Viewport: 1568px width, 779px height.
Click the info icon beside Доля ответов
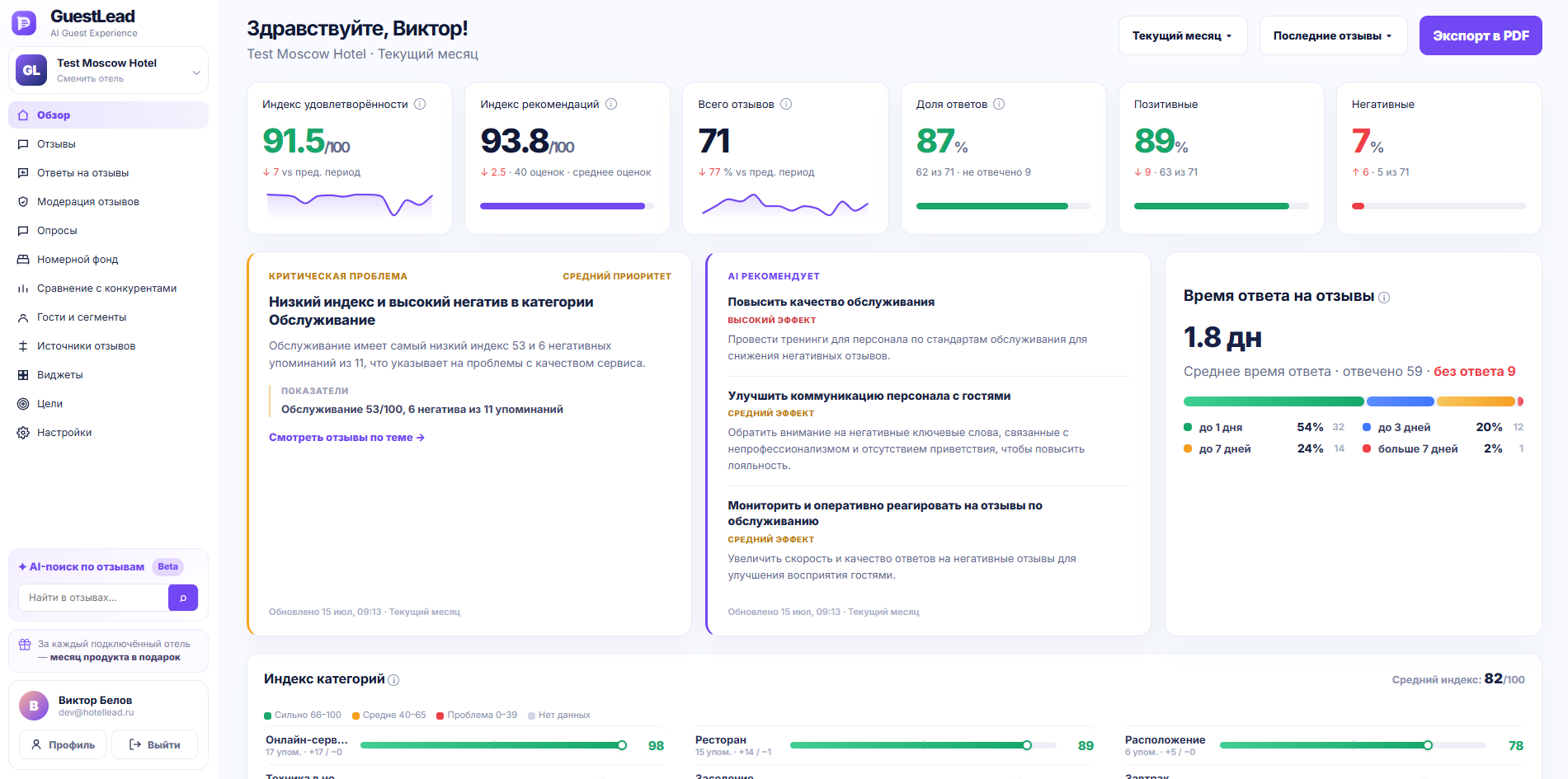pyautogui.click(x=999, y=104)
